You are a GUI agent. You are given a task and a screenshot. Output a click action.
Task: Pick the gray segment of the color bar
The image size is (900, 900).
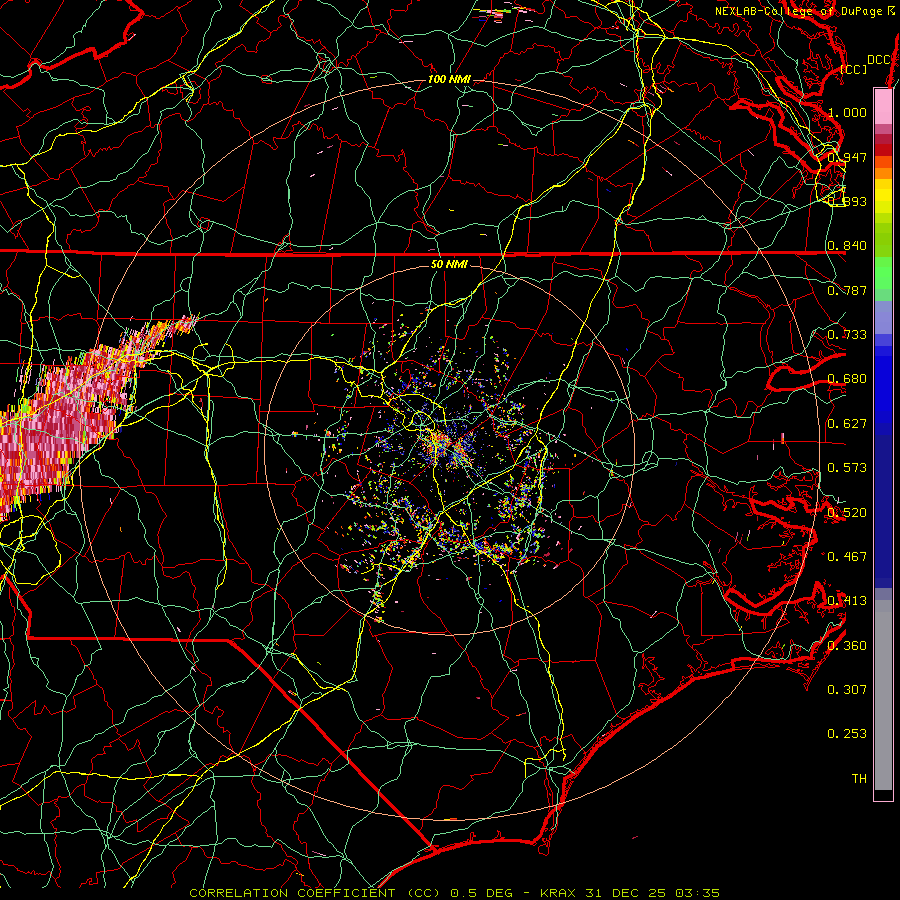coord(883,695)
